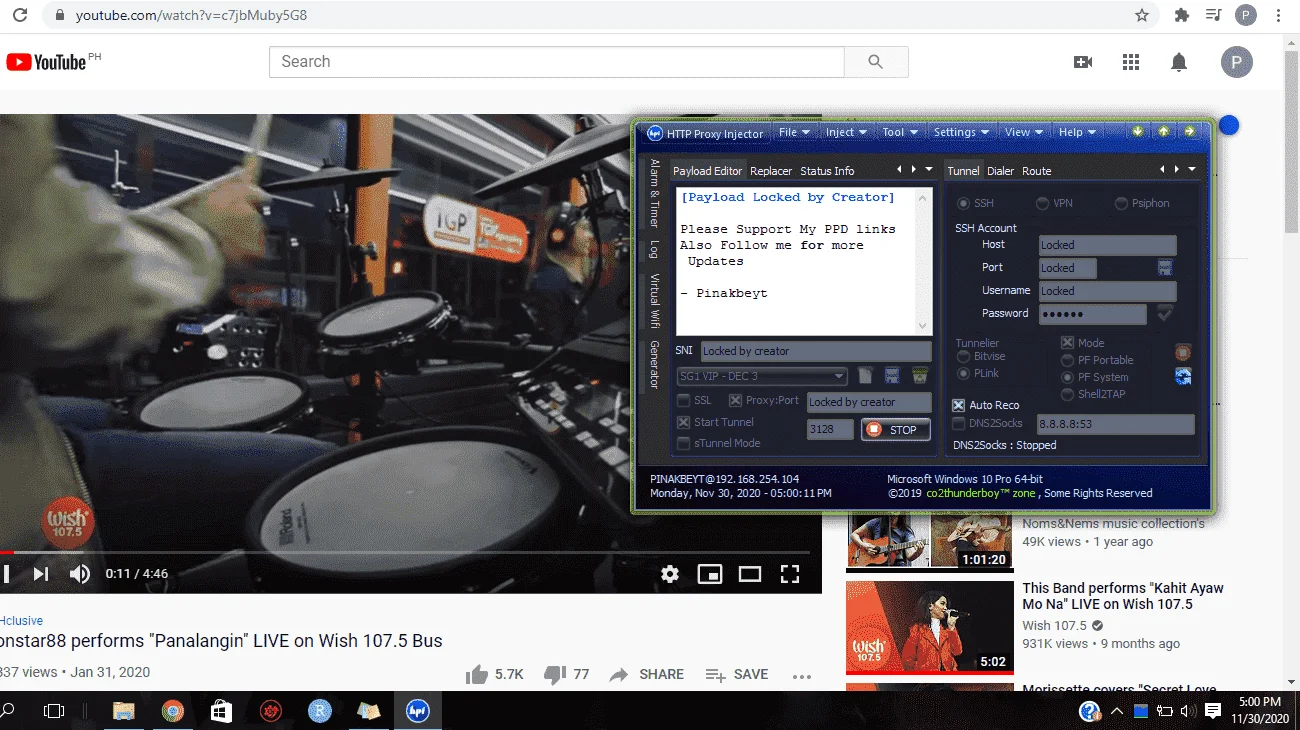
Task: Expand the Payload Editor tab list arrow
Action: pos(929,169)
